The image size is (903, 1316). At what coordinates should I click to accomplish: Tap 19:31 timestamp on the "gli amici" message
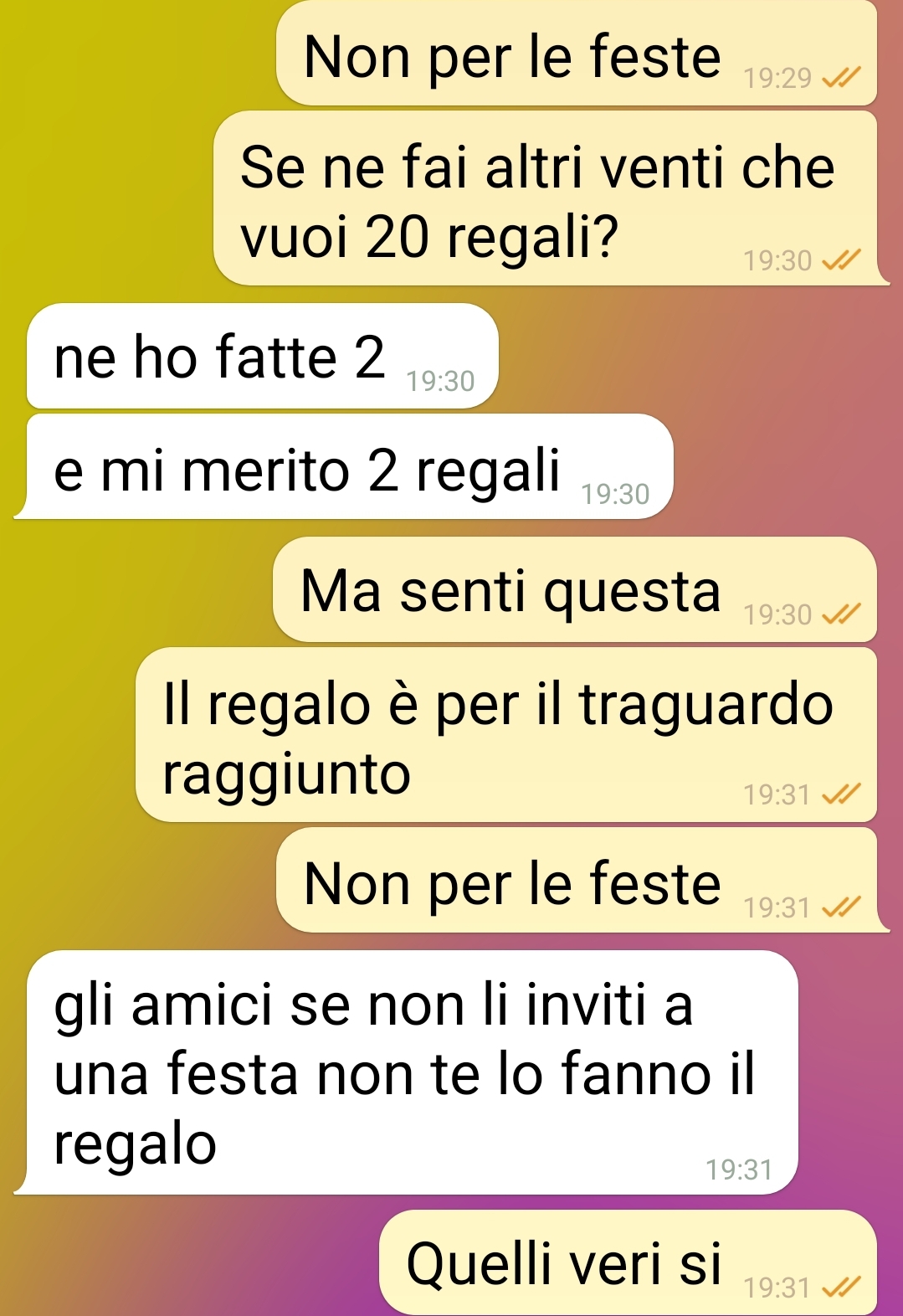coord(738,1169)
